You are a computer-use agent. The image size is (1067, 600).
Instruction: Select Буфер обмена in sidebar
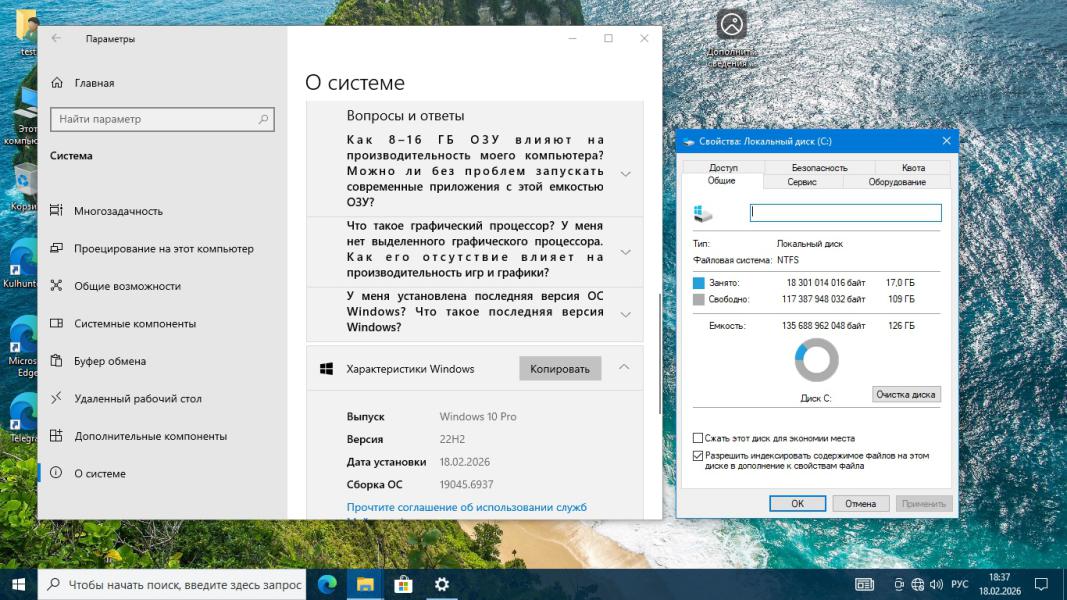click(x=110, y=361)
